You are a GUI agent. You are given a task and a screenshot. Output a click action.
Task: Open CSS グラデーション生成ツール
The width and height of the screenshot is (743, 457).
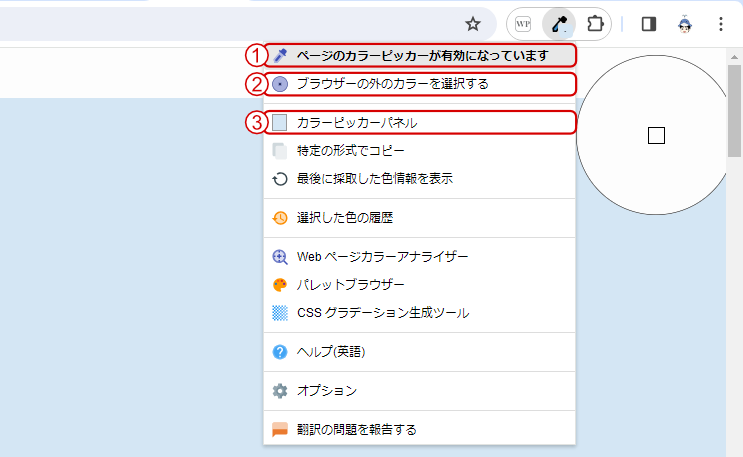(x=419, y=313)
